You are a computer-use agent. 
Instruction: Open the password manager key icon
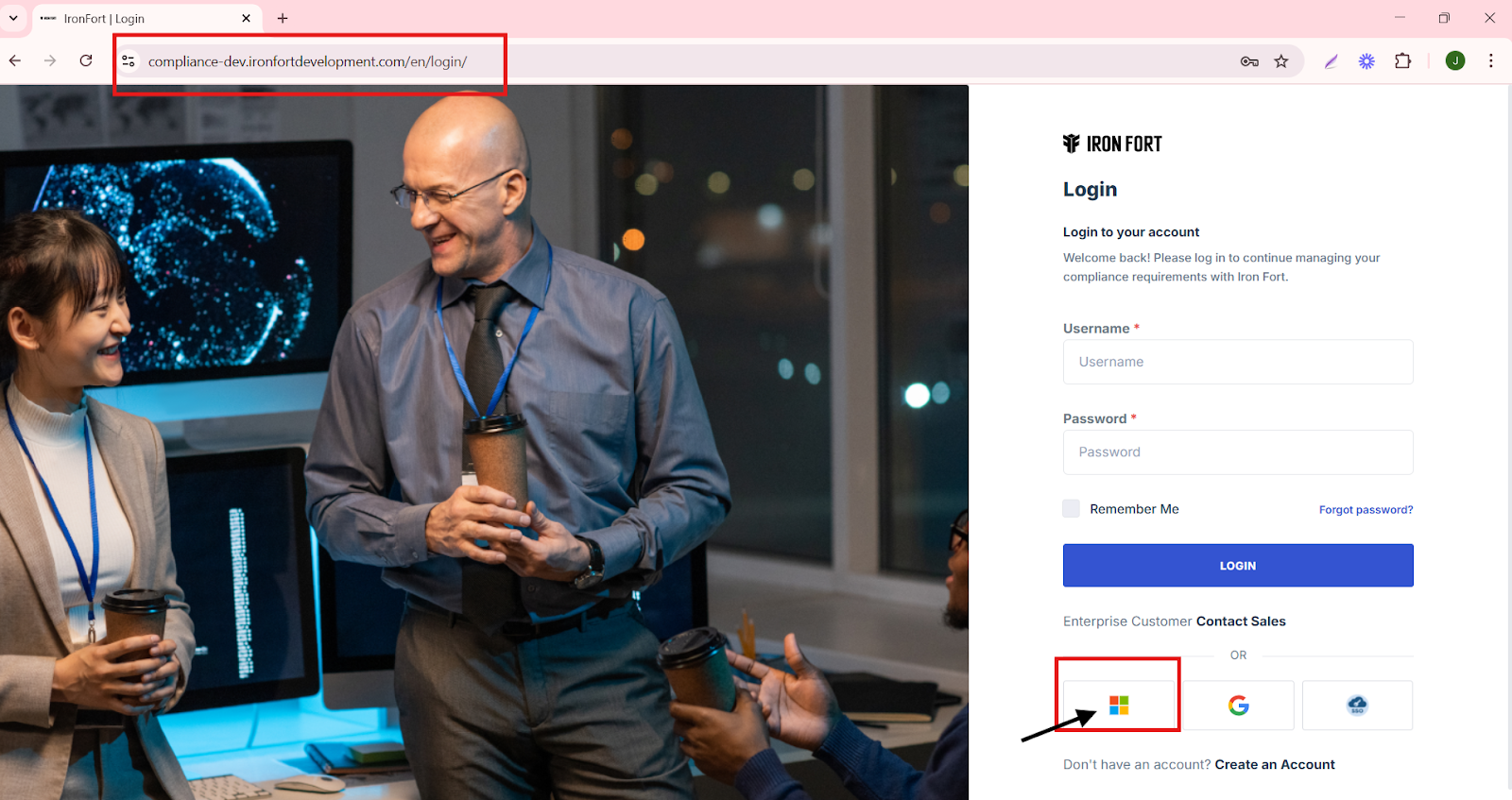click(x=1249, y=61)
